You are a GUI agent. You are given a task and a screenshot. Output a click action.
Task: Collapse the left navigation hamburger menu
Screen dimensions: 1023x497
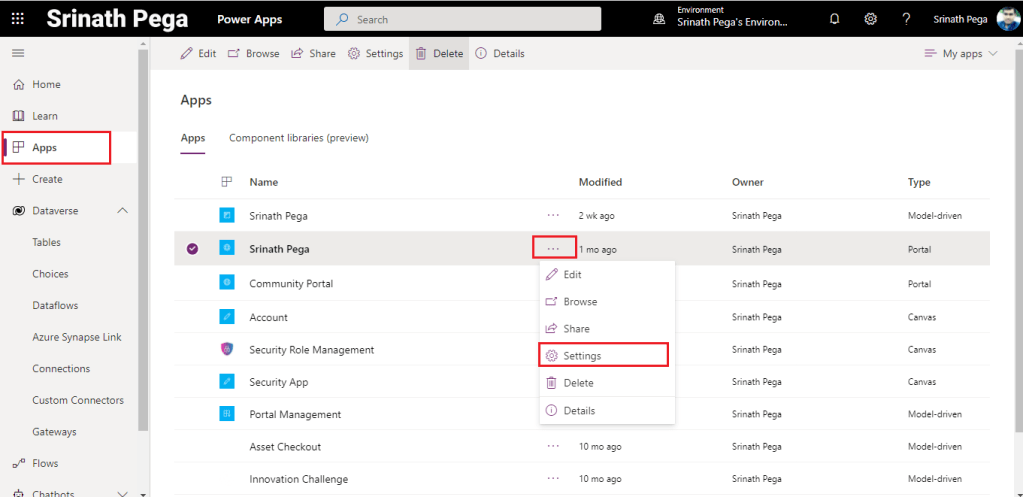(x=18, y=53)
